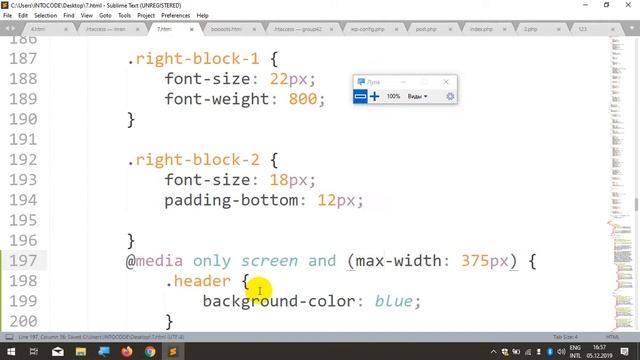
Task: Switch to the .htaccess — group42 tab
Action: (298, 29)
